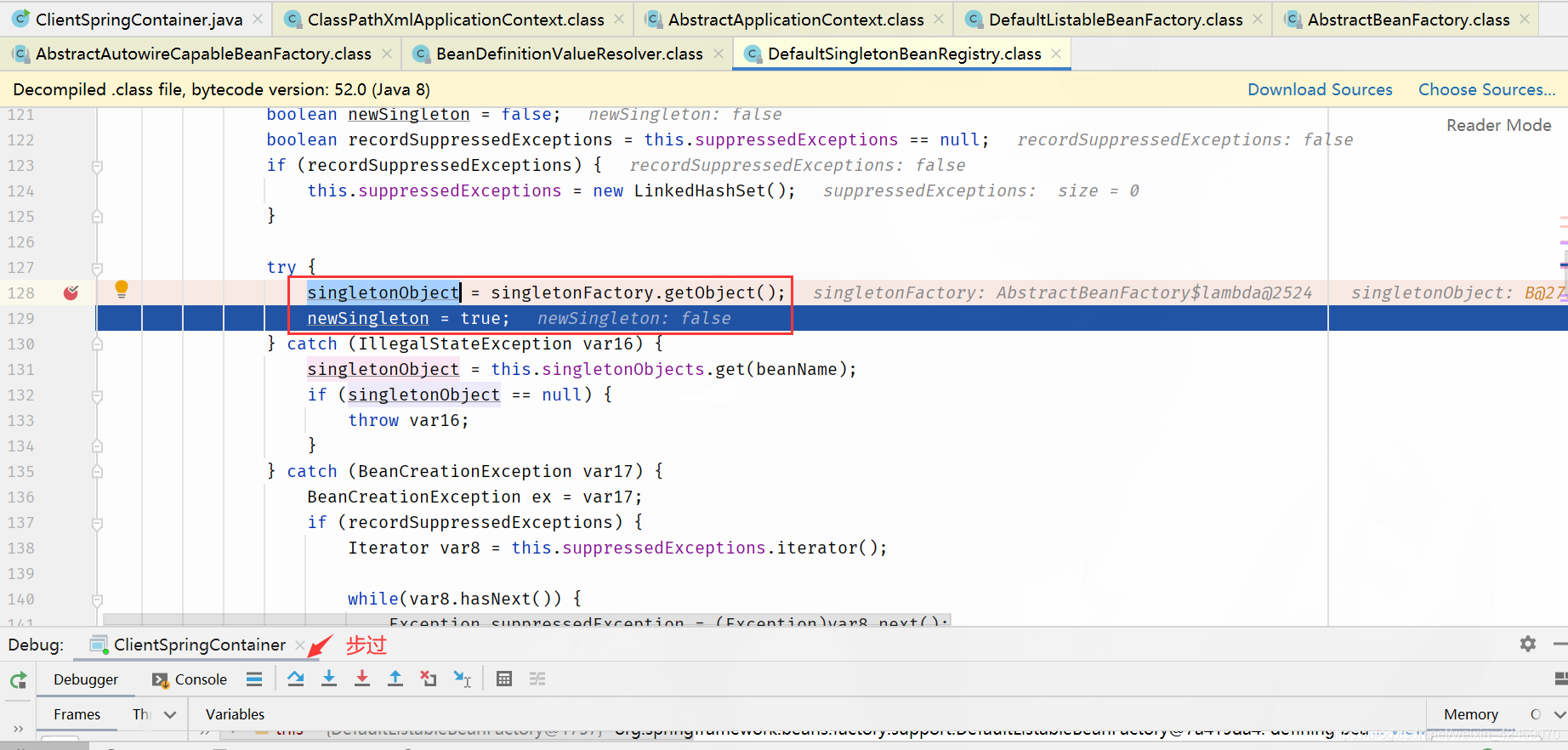1568x750 pixels.
Task: Click newSingleton on highlighted line 129
Action: tap(368, 318)
